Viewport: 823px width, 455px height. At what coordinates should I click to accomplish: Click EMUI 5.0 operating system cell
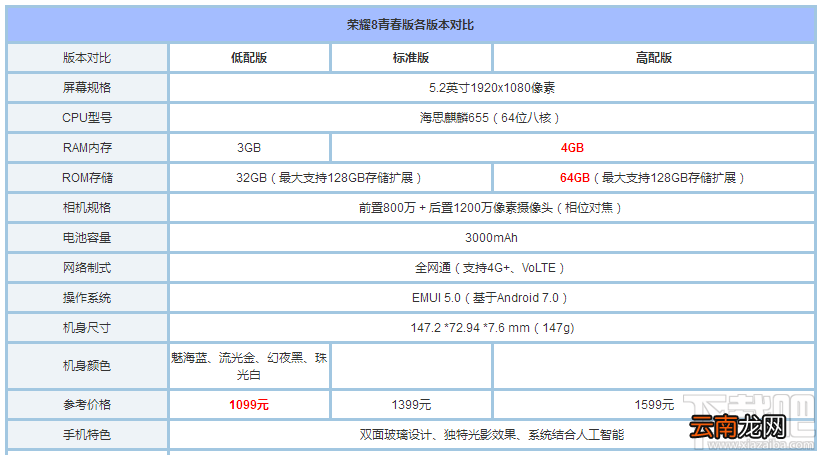492,298
